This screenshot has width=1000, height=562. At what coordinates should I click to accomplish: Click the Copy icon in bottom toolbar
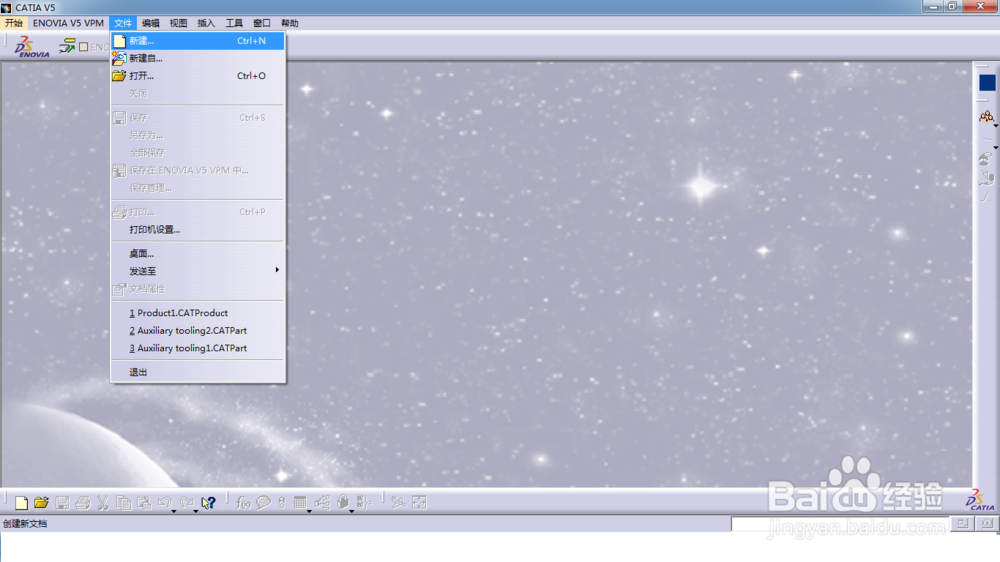click(x=123, y=503)
